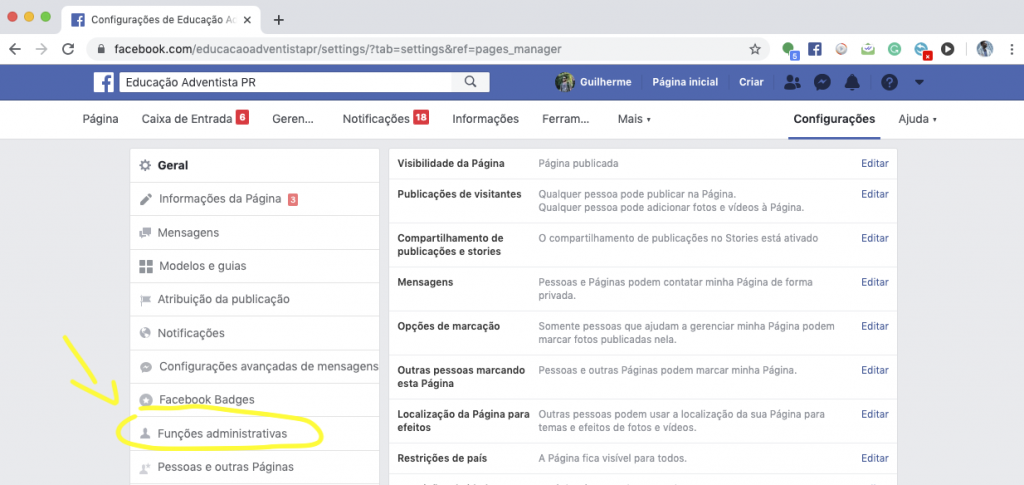Edit Restrições de país
The image size is (1024, 485).
(874, 458)
